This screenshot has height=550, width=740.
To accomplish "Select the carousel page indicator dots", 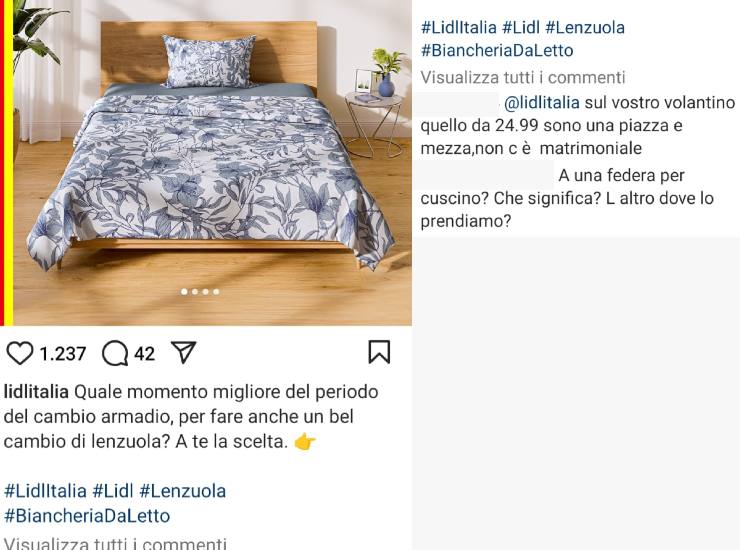I will 200,292.
